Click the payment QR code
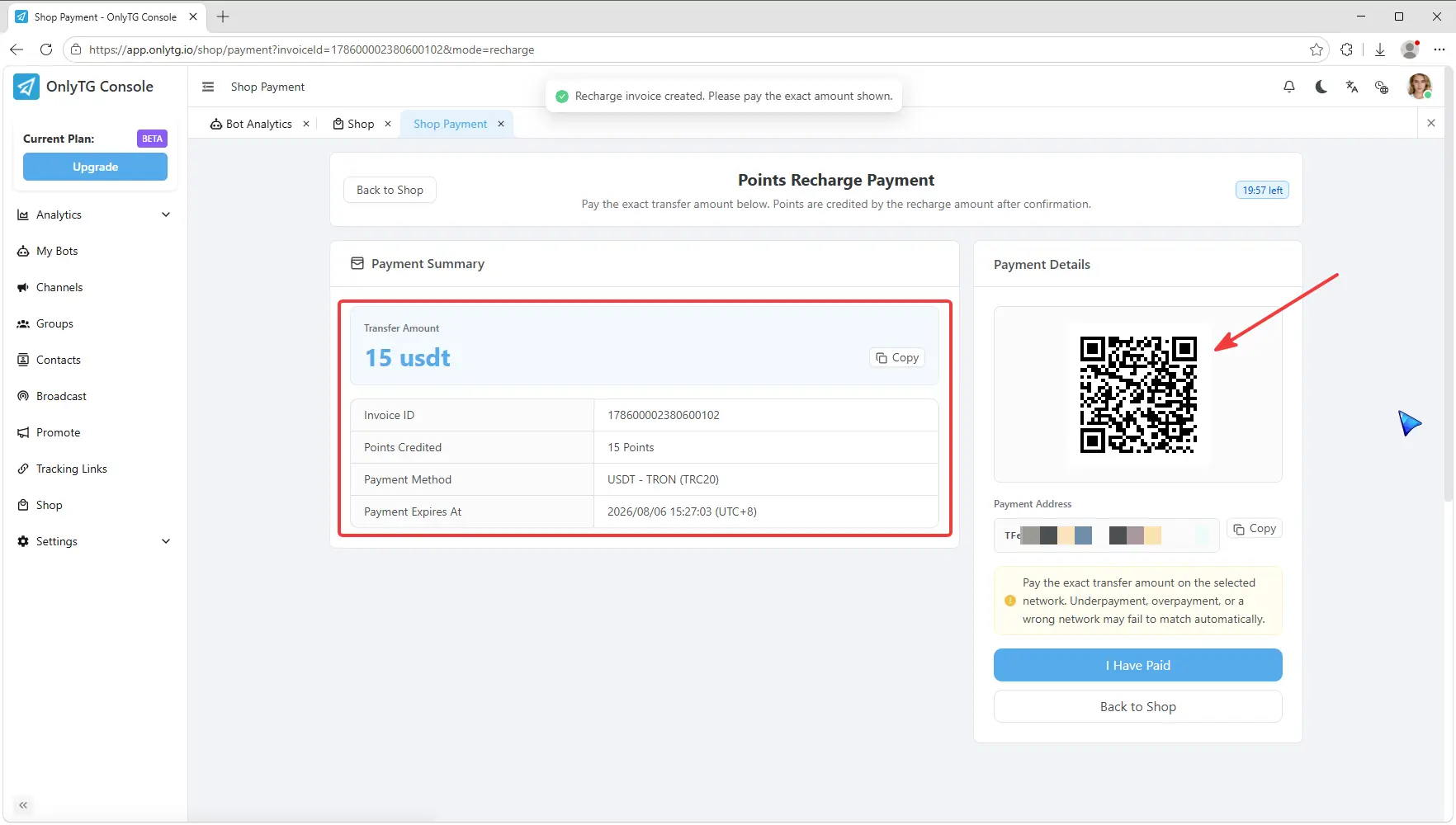Viewport: 1456px width, 825px height. [x=1138, y=394]
